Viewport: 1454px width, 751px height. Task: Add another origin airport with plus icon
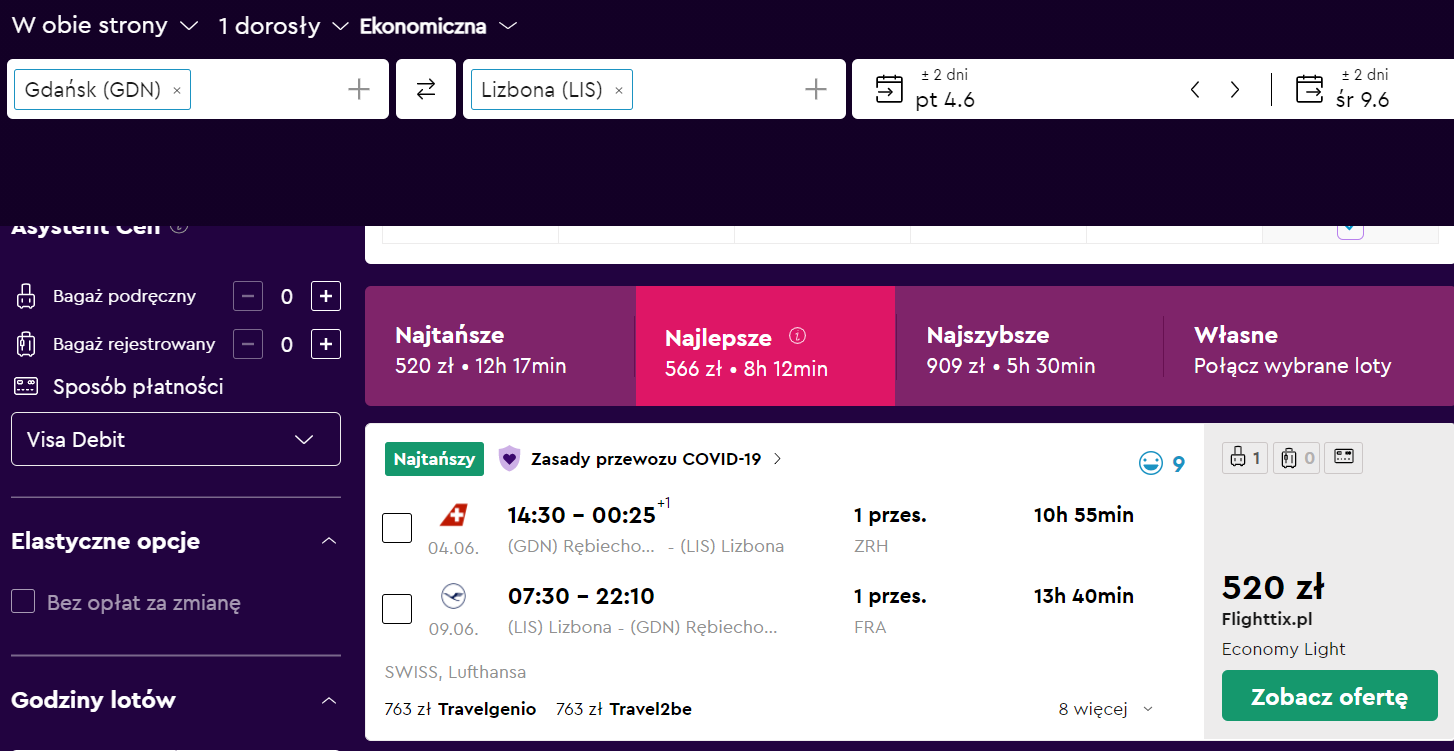point(359,90)
